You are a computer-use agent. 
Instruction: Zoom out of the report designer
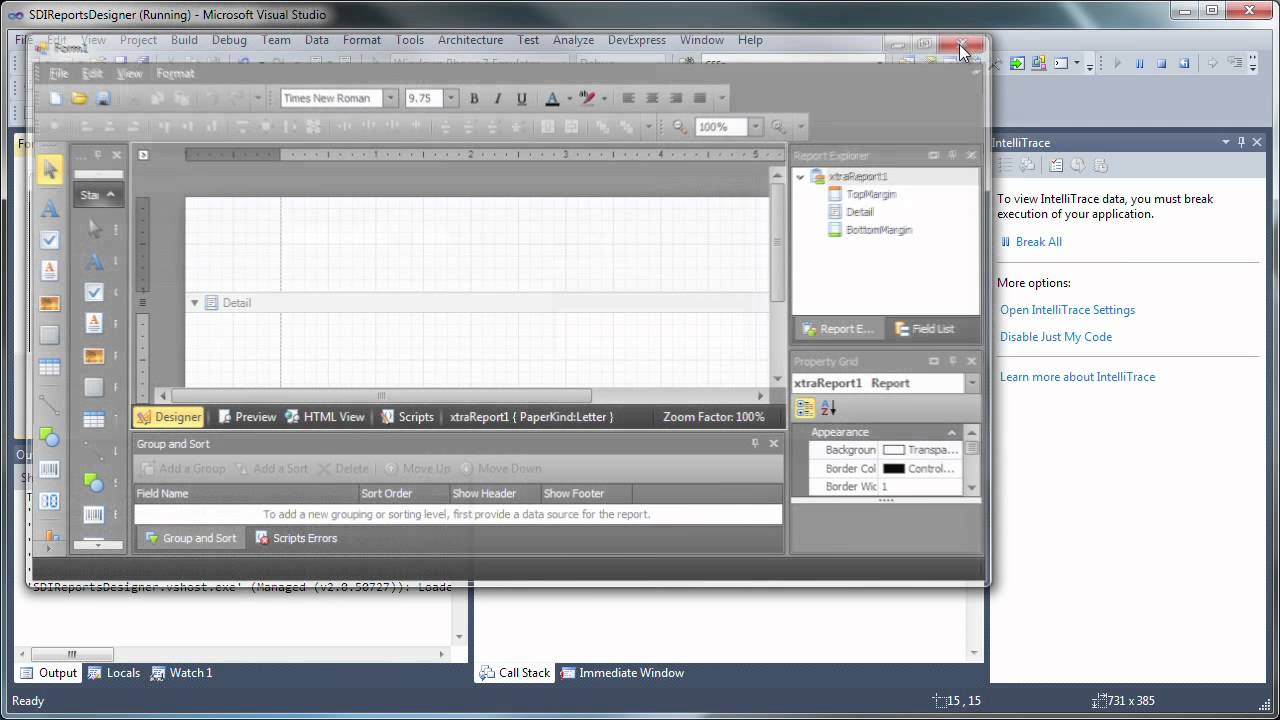click(680, 127)
